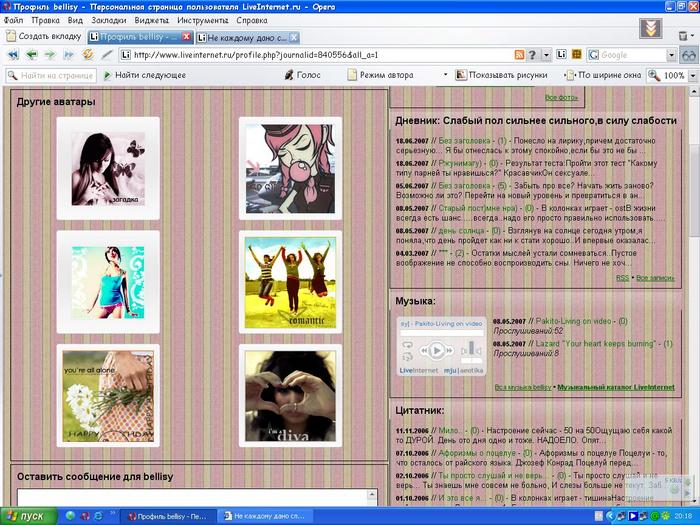Open the Режим автора dropdown arrow
This screenshot has width=700, height=525.
(445, 75)
